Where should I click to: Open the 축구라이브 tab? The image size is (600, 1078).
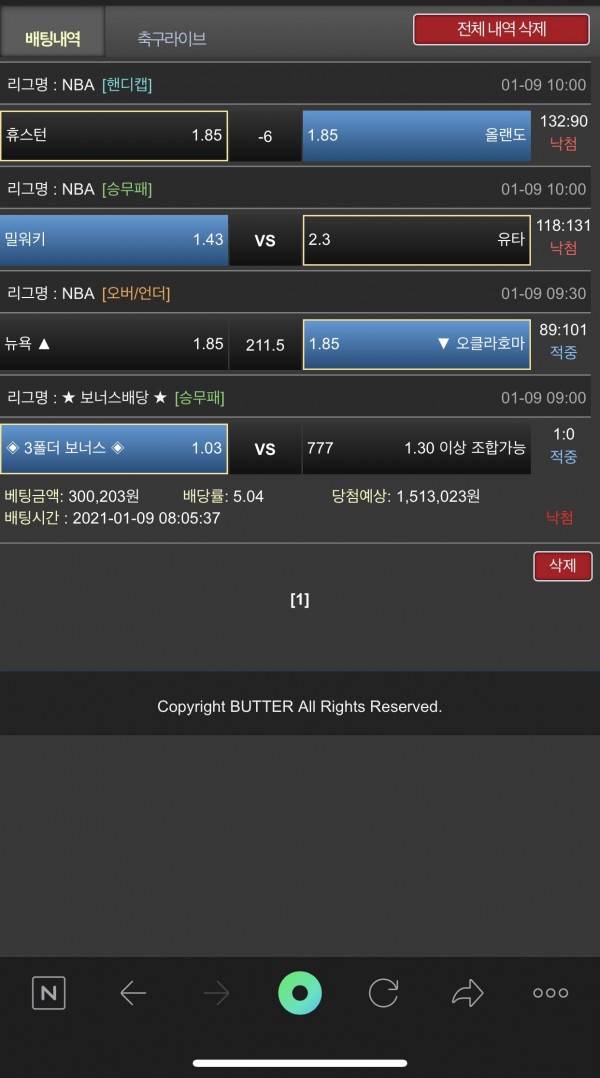pyautogui.click(x=172, y=38)
